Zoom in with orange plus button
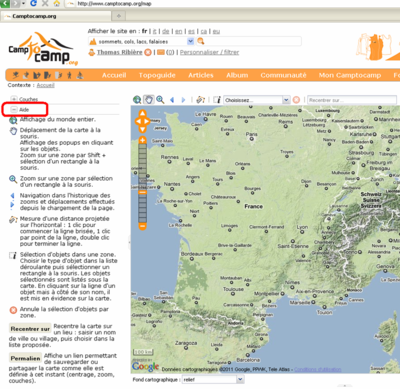This screenshot has width=400, height=389. coord(142,140)
